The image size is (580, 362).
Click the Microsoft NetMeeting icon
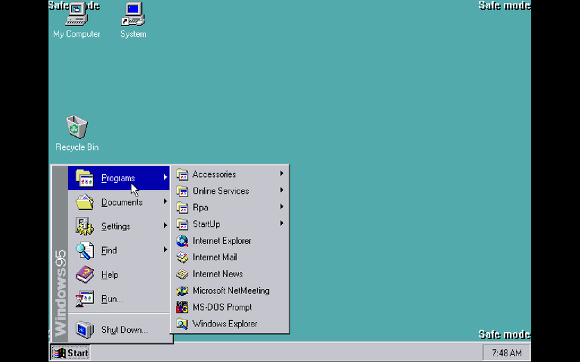pos(182,291)
